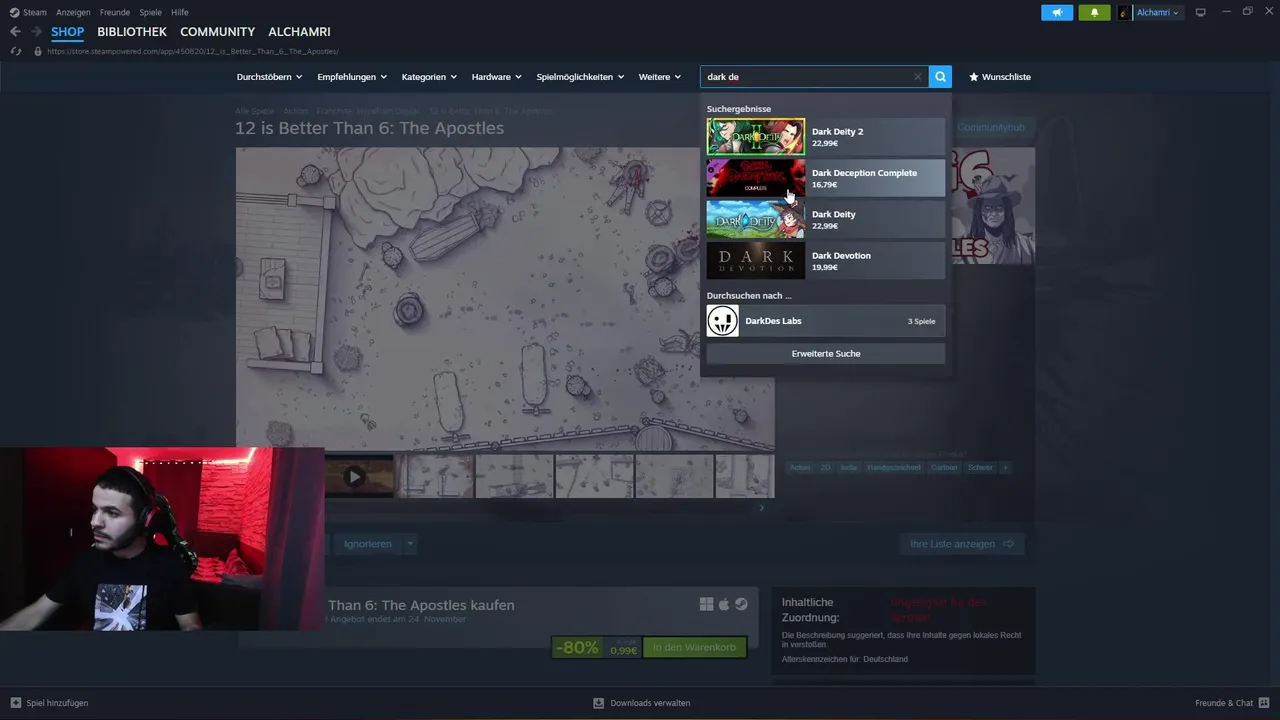Open the Alchamri account dropdown
This screenshot has width=1280, height=720.
[x=1158, y=12]
